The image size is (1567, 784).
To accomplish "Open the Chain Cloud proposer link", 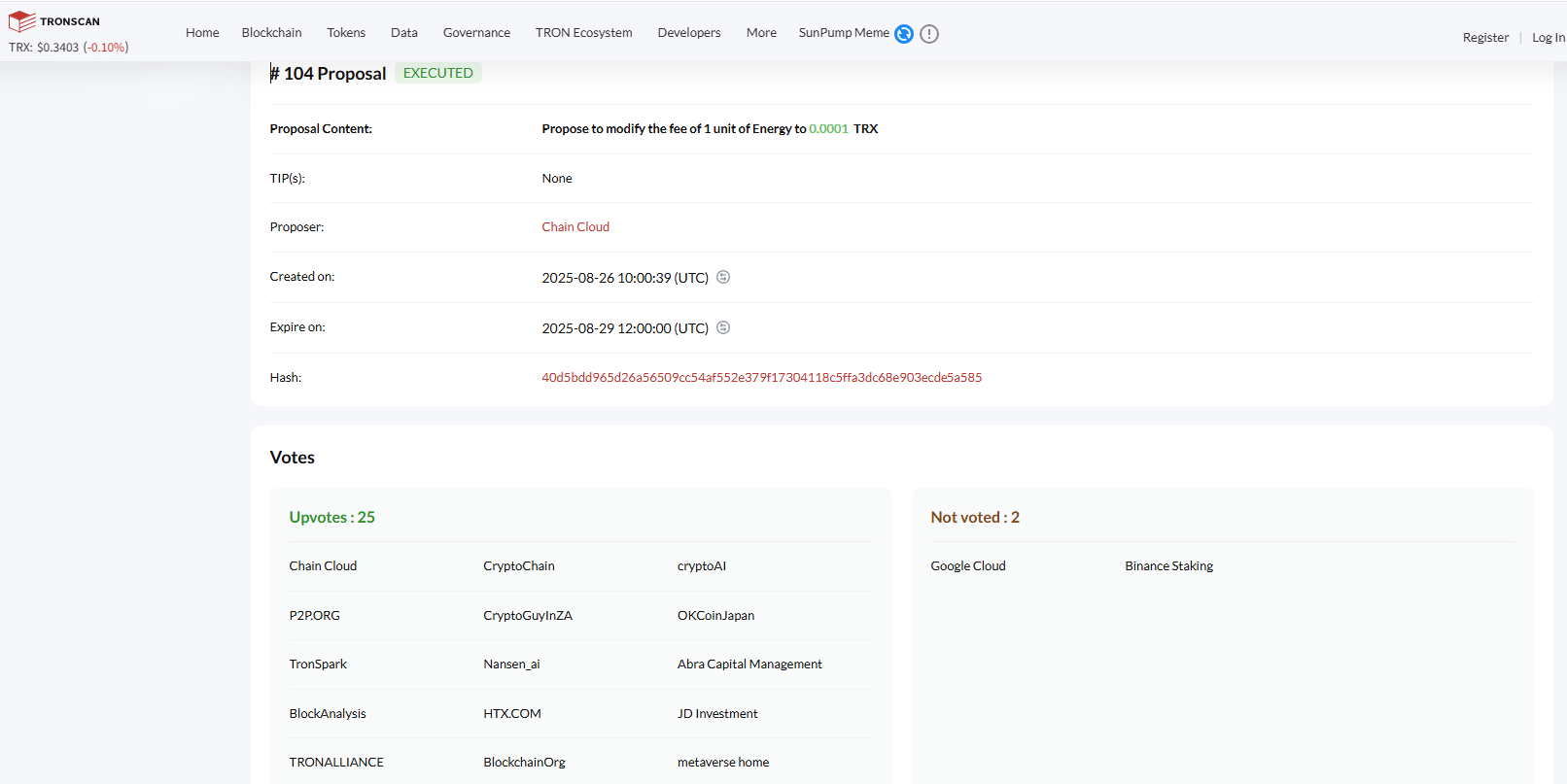I will 575,227.
